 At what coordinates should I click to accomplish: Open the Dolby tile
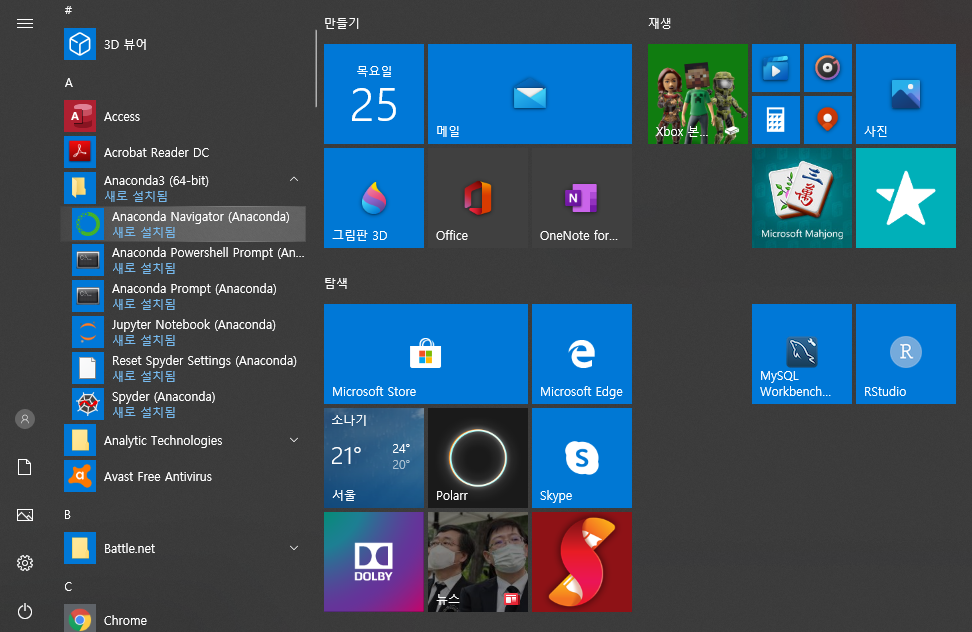click(x=374, y=562)
